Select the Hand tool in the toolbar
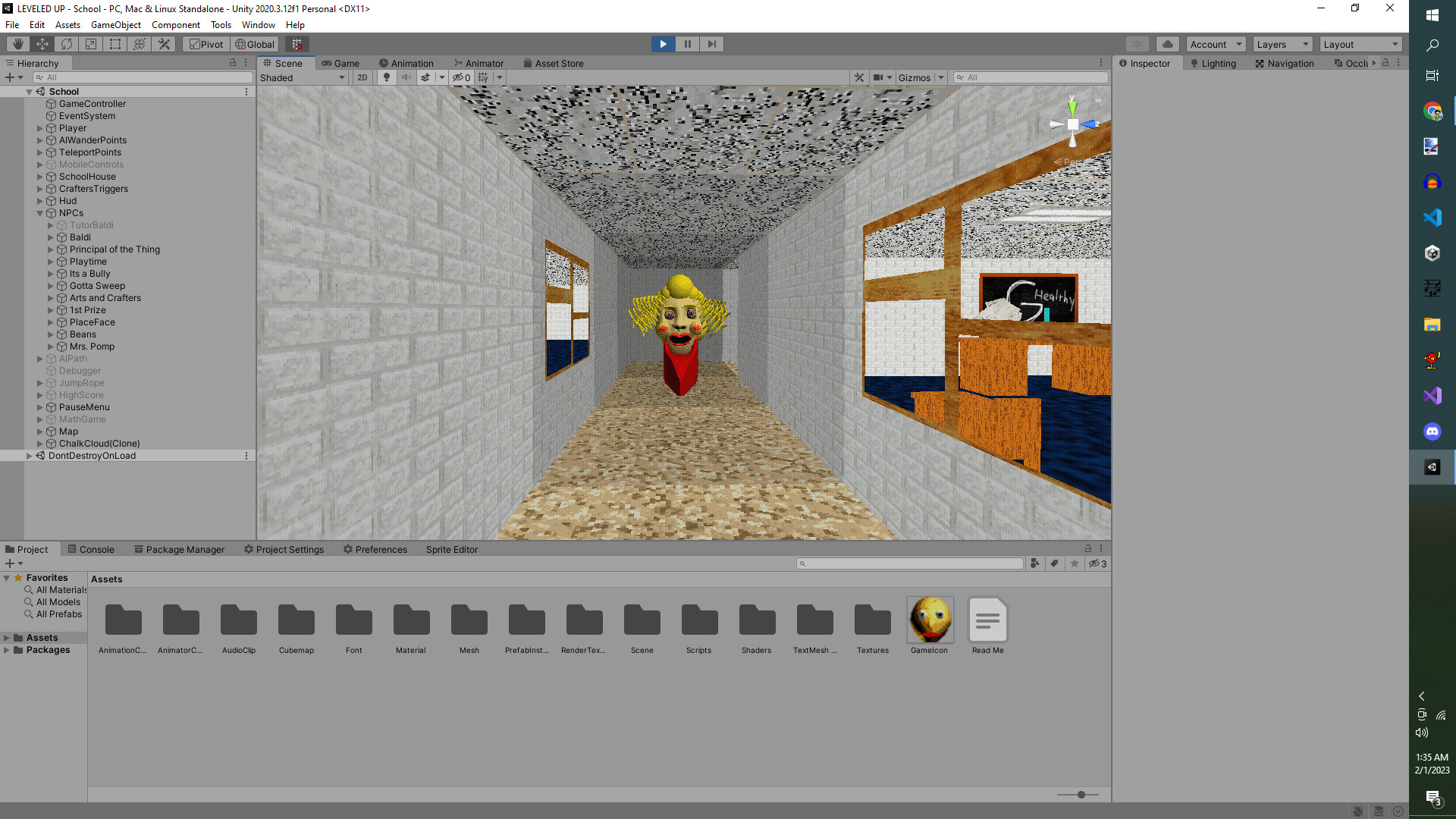This screenshot has width=1456, height=819. [17, 43]
